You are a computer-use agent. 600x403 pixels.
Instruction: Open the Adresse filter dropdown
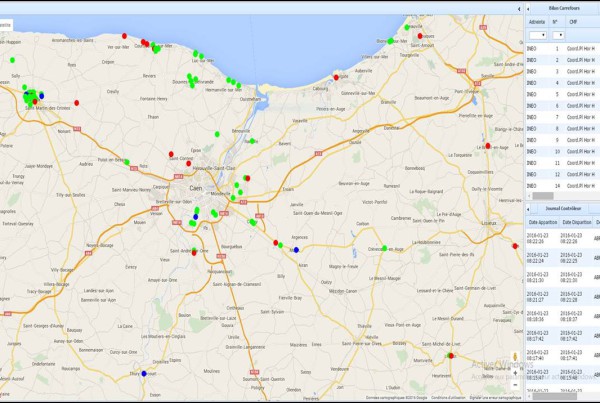[x=537, y=34]
